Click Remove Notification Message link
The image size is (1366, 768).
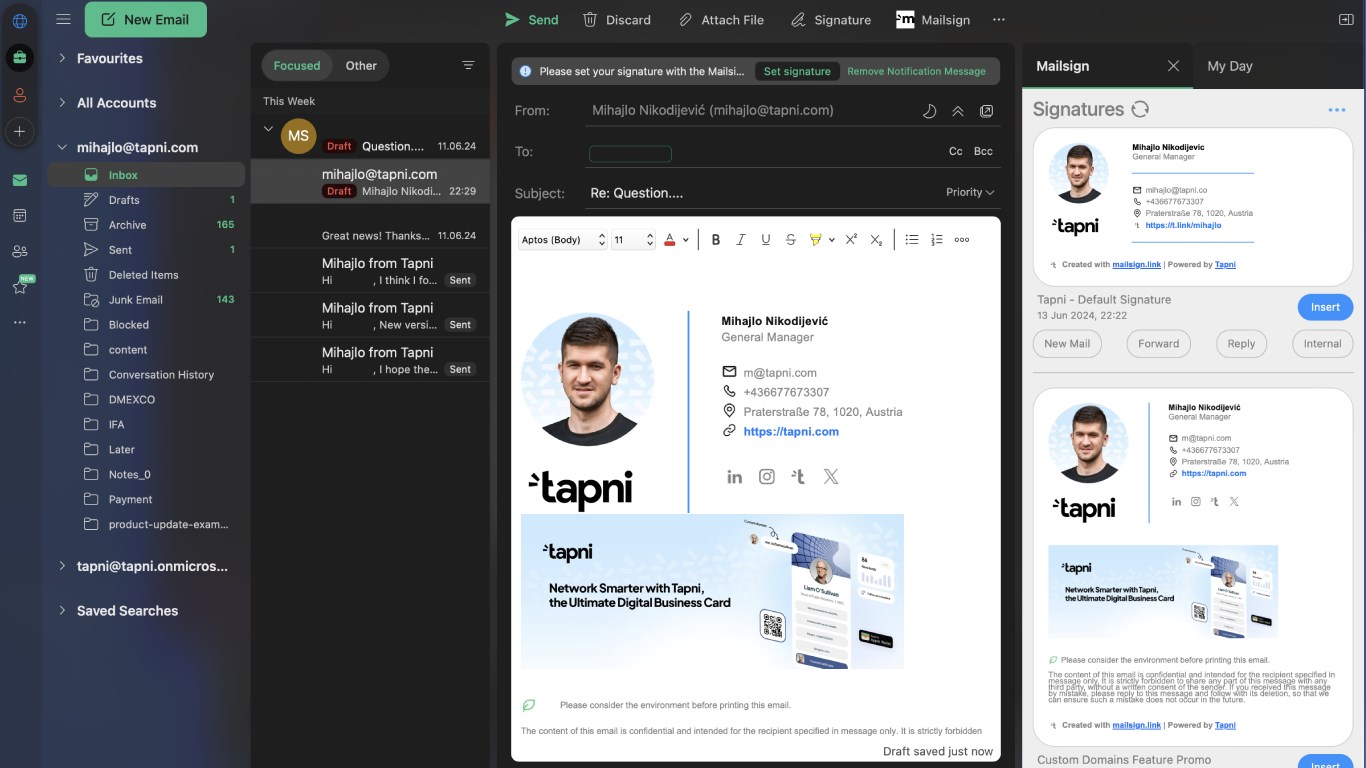click(916, 71)
